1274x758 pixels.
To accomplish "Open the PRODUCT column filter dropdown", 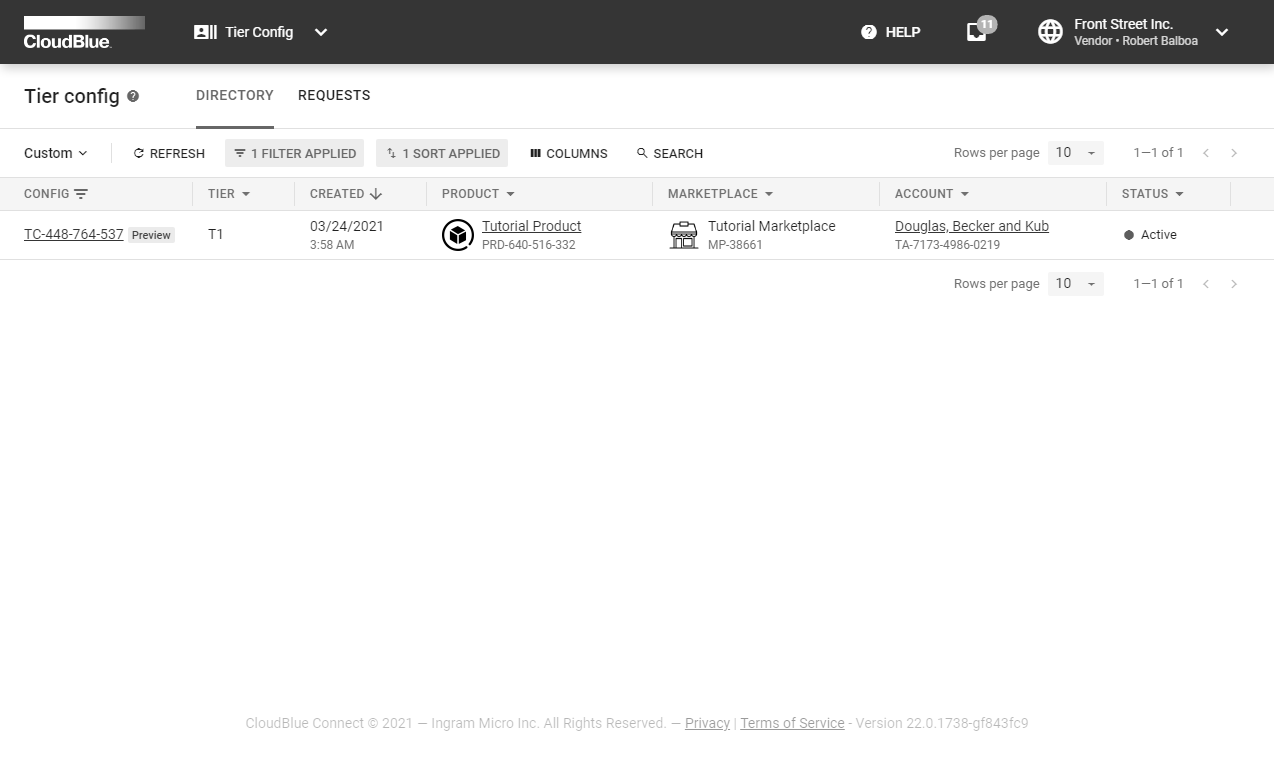I will [510, 194].
